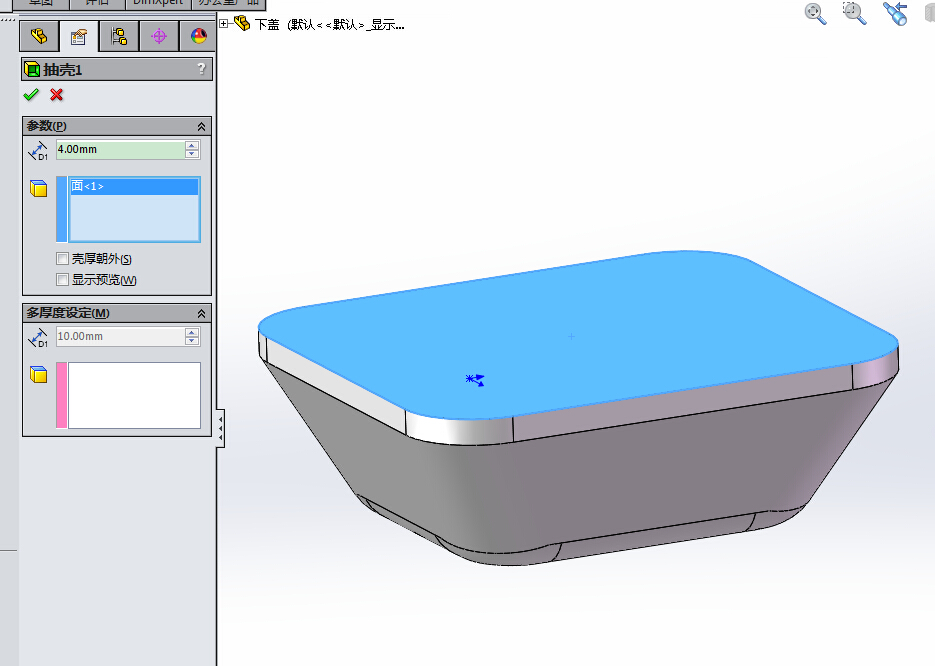Switch to the PropertyManager tab
Screen dimensions: 935x666
tap(79, 36)
